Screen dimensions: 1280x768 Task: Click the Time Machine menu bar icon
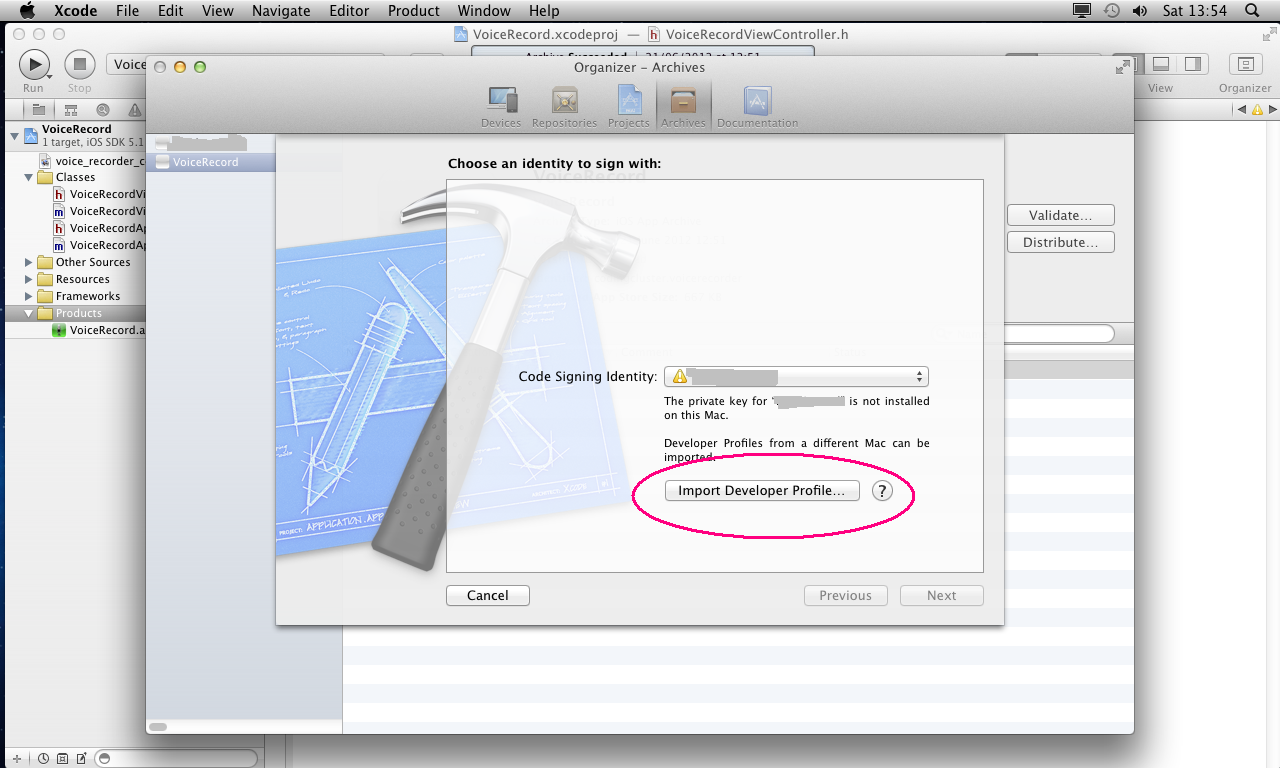[x=1112, y=11]
